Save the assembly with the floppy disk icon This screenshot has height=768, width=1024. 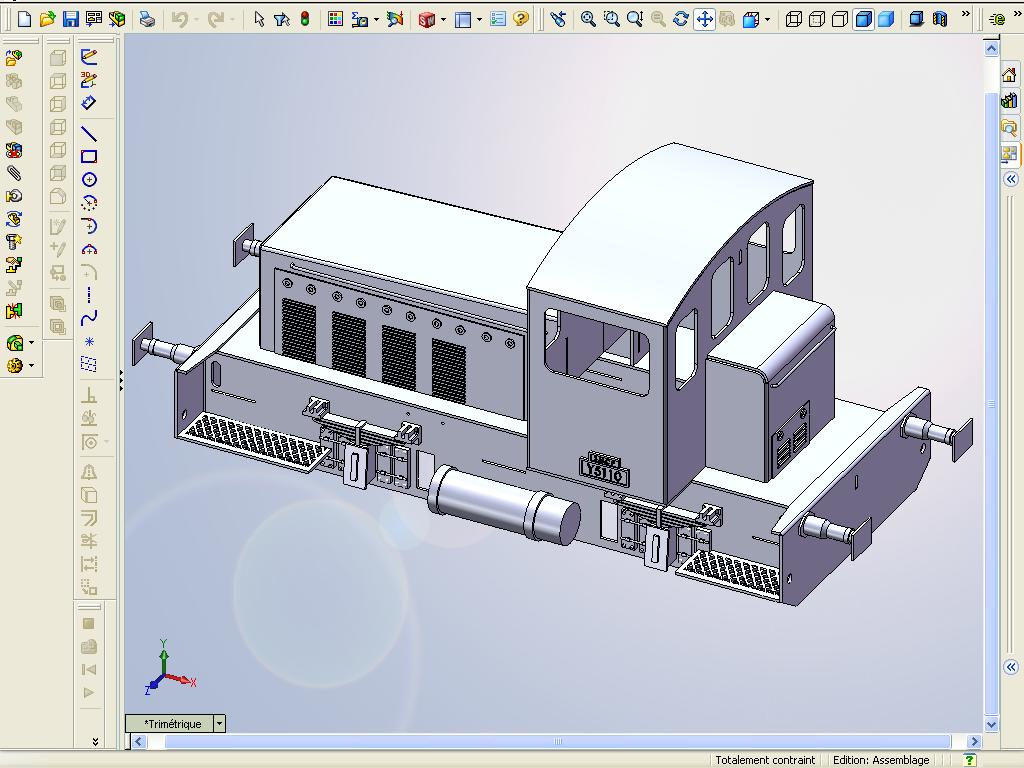tap(71, 19)
